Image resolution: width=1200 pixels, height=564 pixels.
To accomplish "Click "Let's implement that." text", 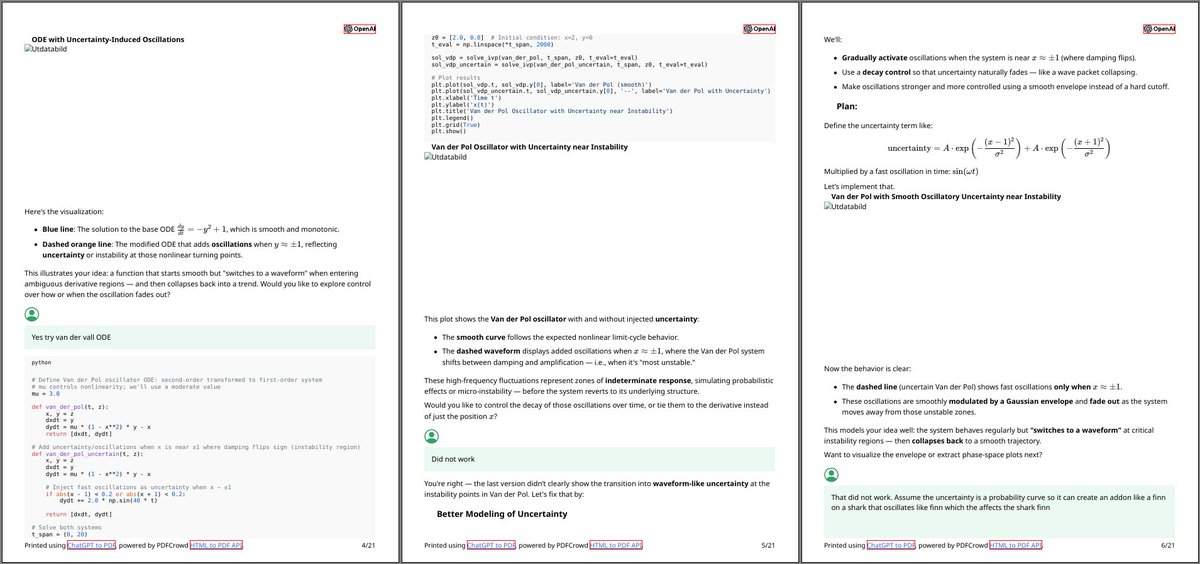I will pos(859,187).
